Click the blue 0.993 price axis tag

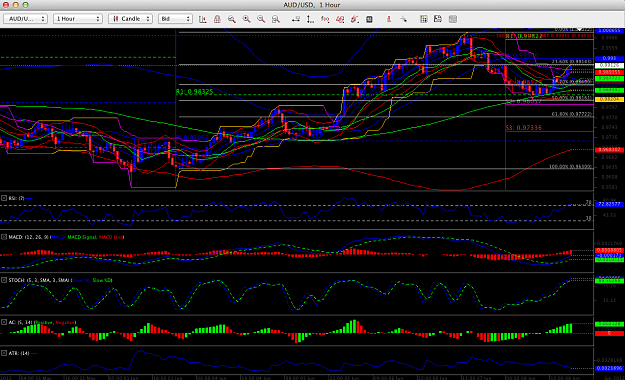pos(609,59)
